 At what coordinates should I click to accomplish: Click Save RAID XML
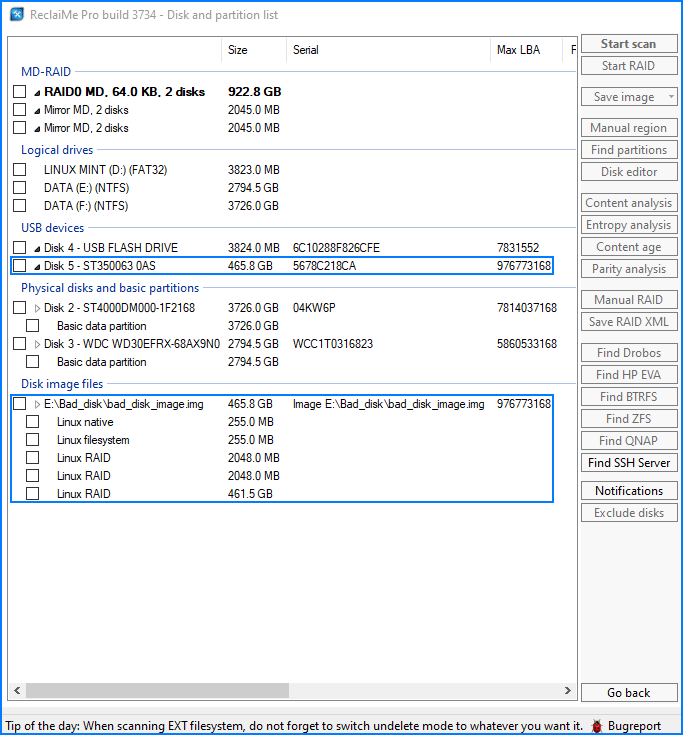coord(629,322)
